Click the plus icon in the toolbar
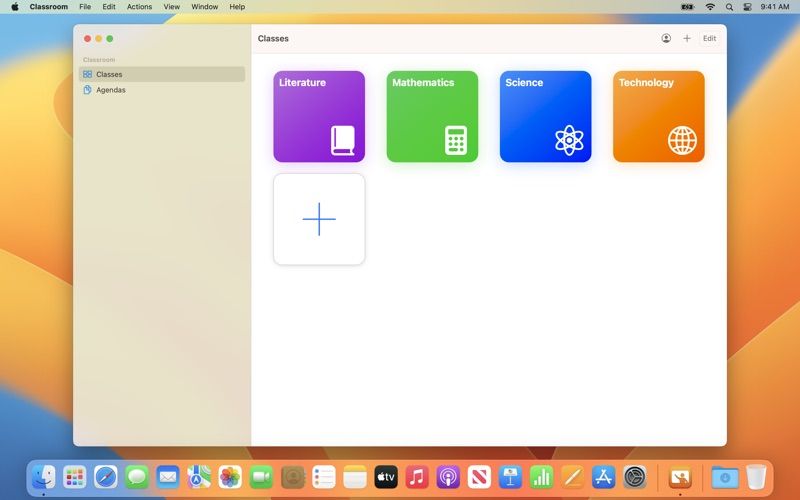 pos(687,38)
